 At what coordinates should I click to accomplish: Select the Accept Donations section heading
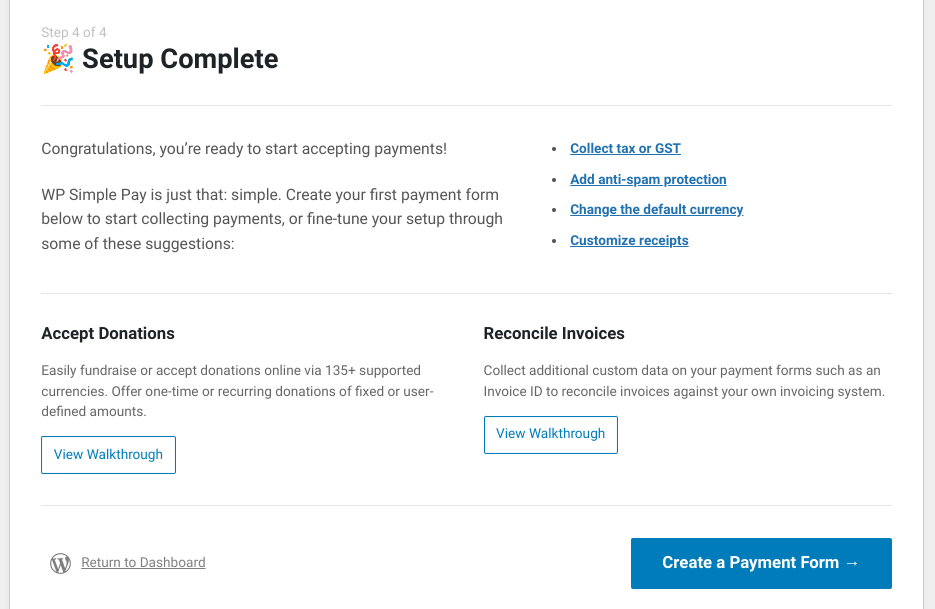click(x=108, y=333)
